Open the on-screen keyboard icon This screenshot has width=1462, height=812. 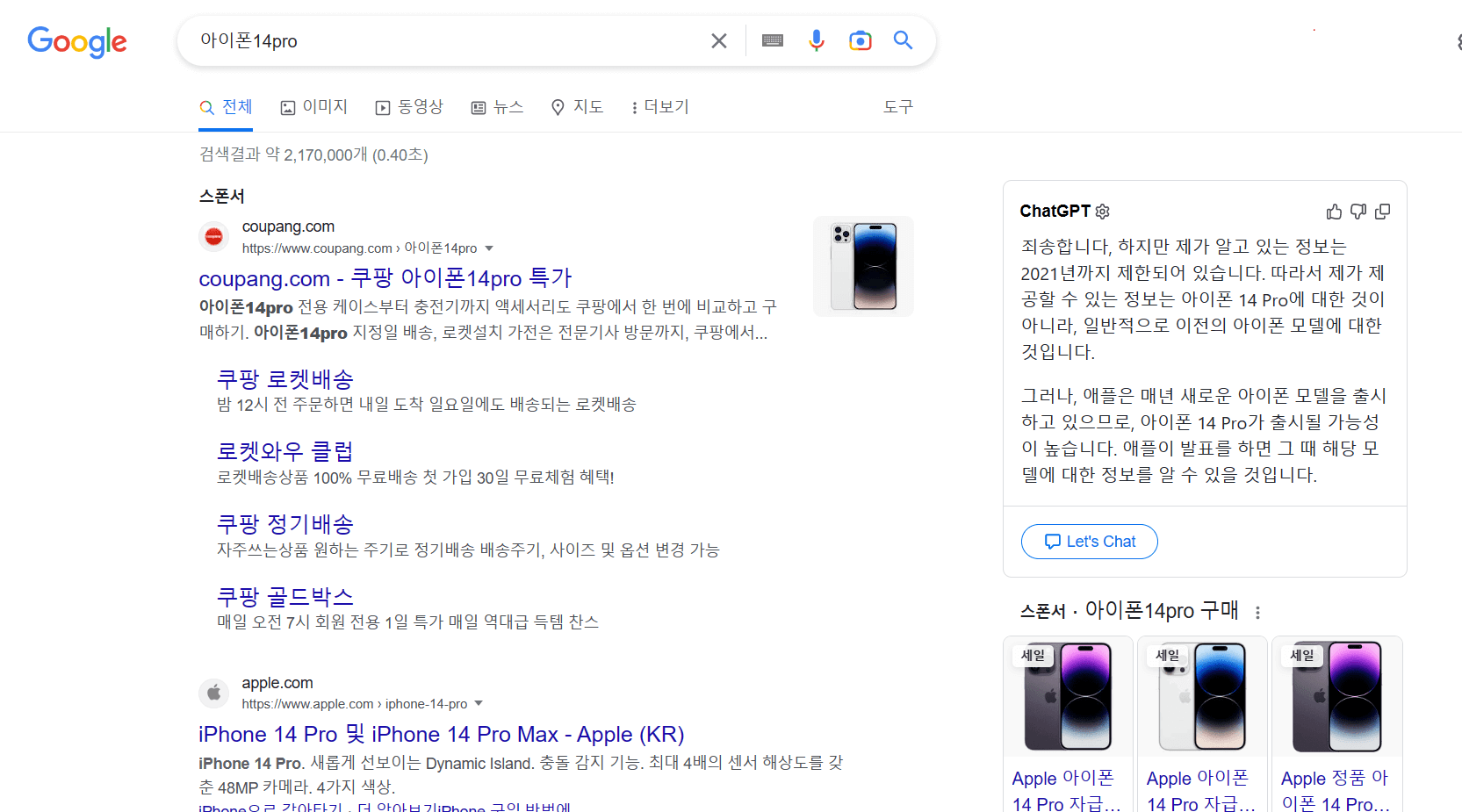click(772, 40)
